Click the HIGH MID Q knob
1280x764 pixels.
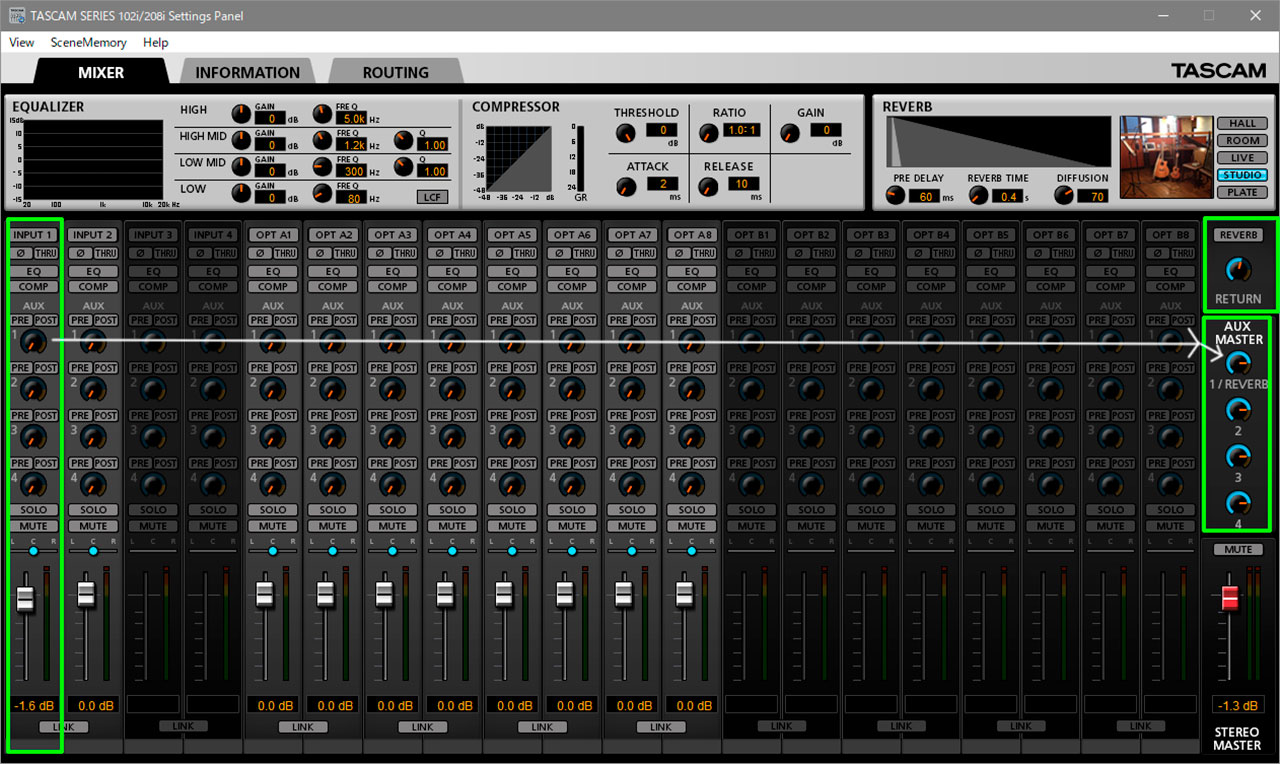(404, 140)
